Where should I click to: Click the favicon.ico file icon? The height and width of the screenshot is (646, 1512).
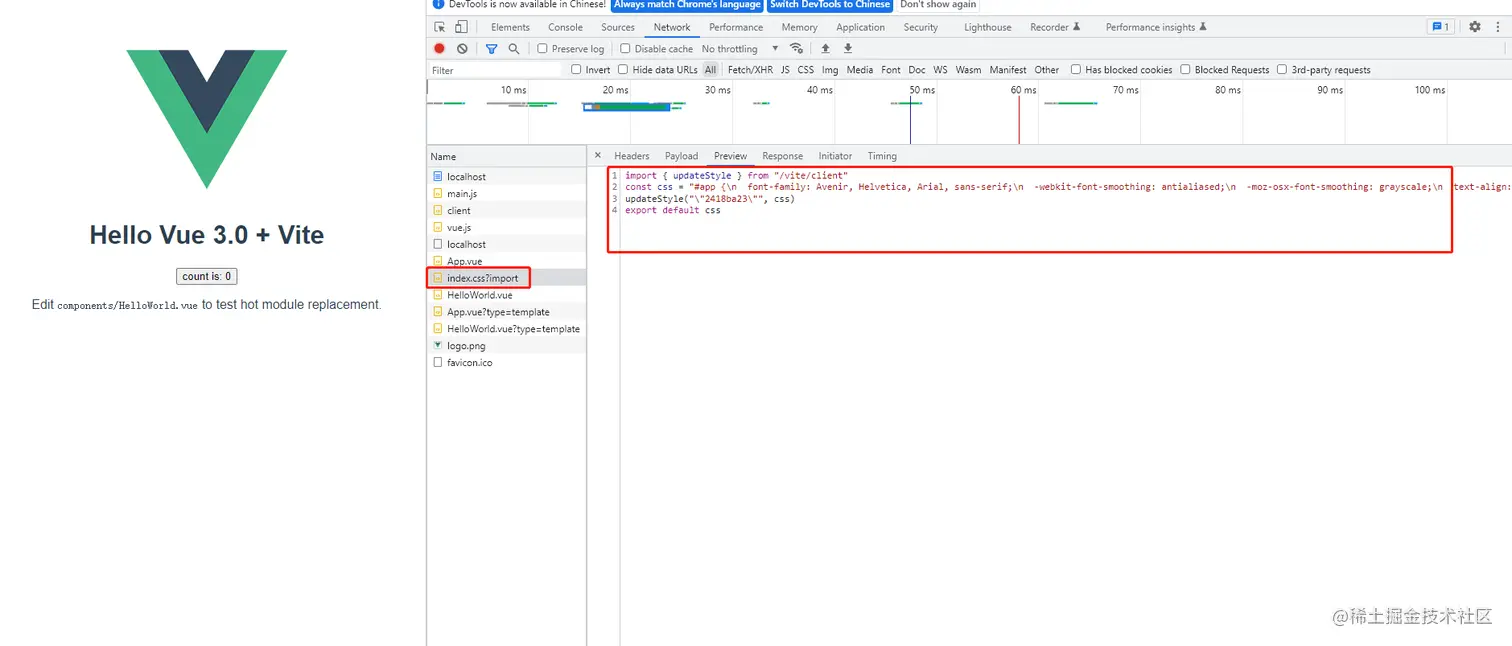click(438, 362)
